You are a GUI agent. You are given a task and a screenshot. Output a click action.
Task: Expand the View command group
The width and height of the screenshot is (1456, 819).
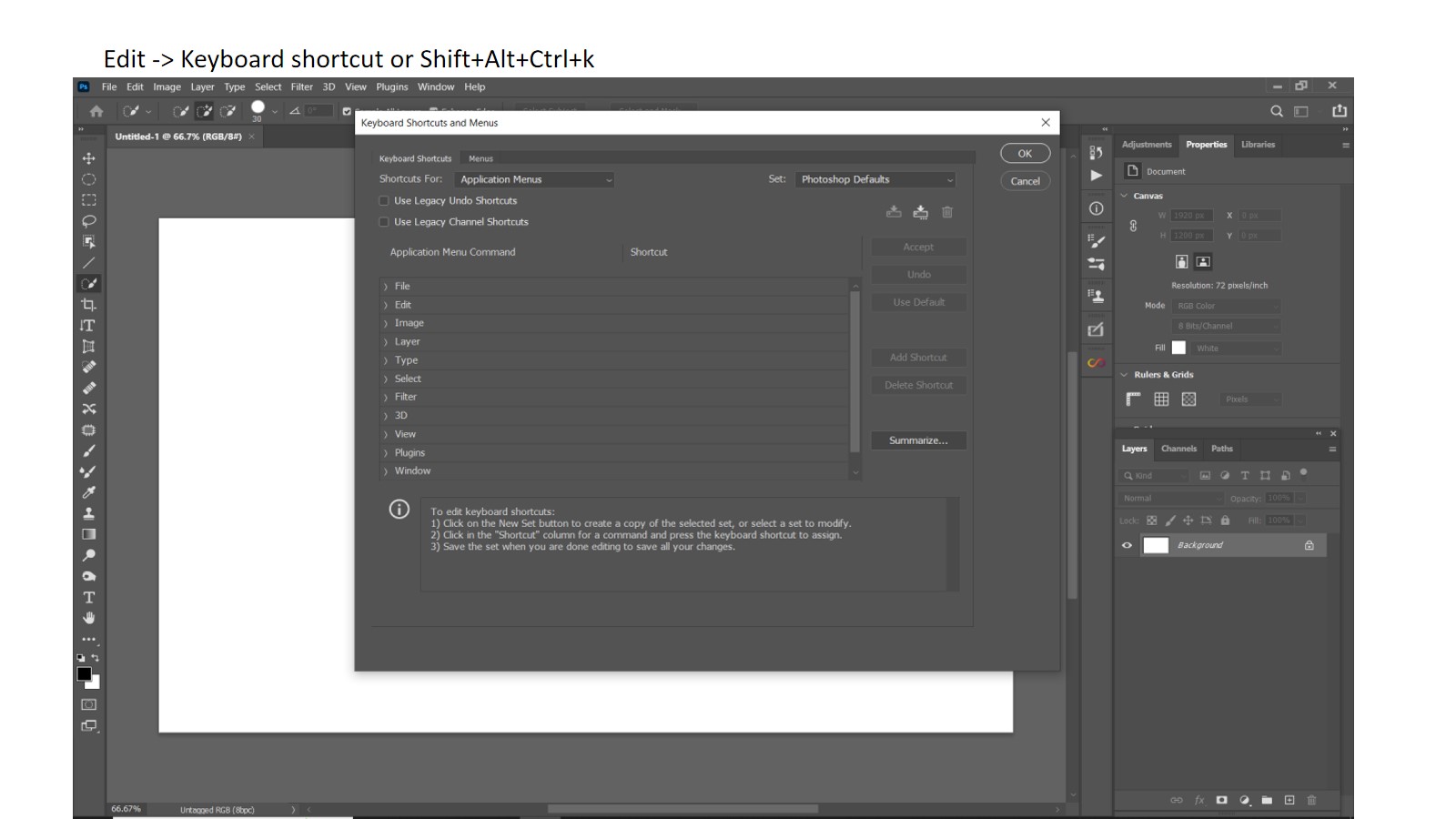386,435
